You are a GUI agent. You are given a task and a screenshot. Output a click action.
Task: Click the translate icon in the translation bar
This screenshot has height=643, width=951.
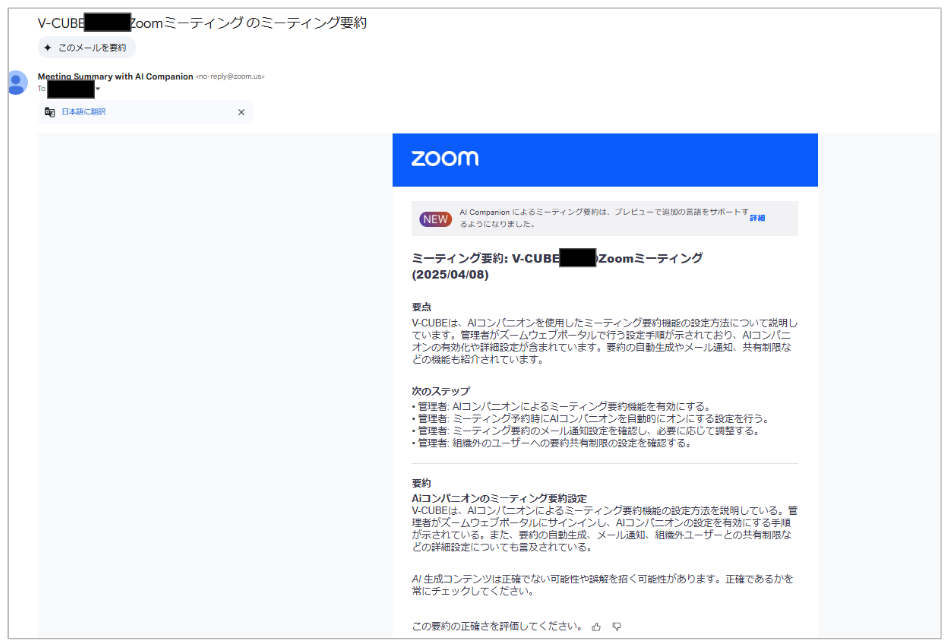(x=50, y=112)
